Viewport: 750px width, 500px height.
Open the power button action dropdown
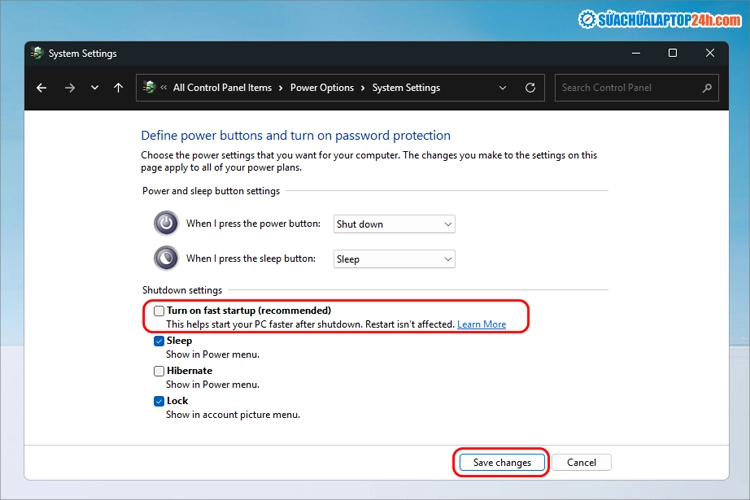click(x=394, y=224)
